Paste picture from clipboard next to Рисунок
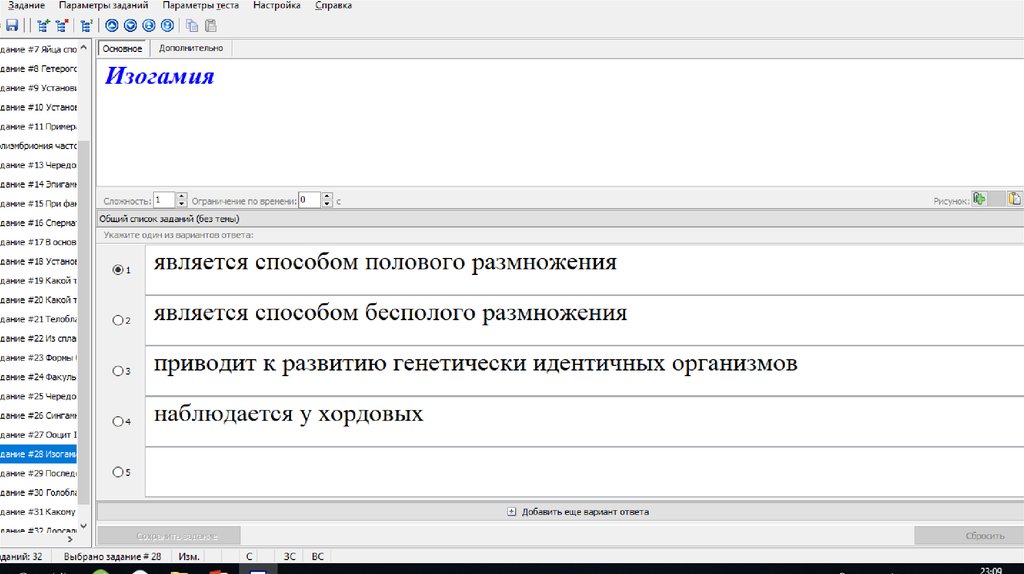1024x574 pixels. (x=1015, y=199)
